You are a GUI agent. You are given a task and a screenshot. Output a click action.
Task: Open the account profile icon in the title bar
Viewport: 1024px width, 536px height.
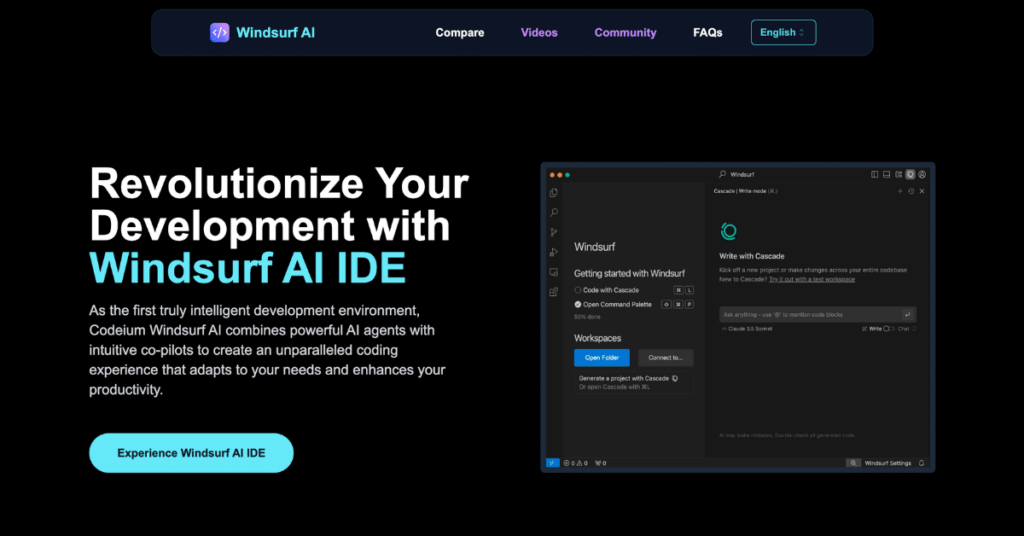click(922, 174)
